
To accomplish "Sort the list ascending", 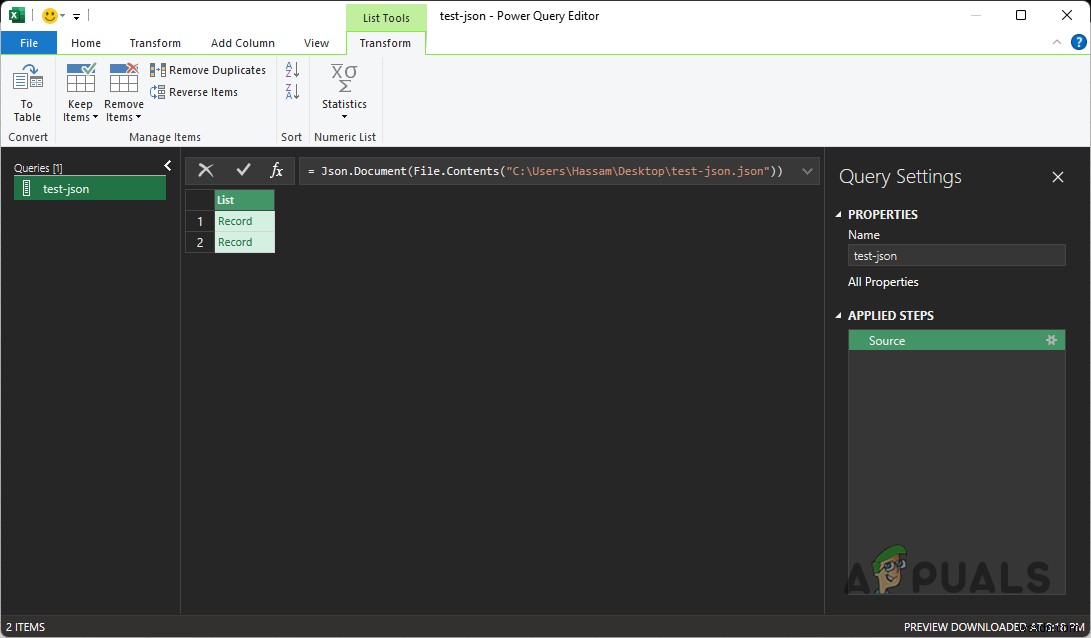I will [291, 68].
